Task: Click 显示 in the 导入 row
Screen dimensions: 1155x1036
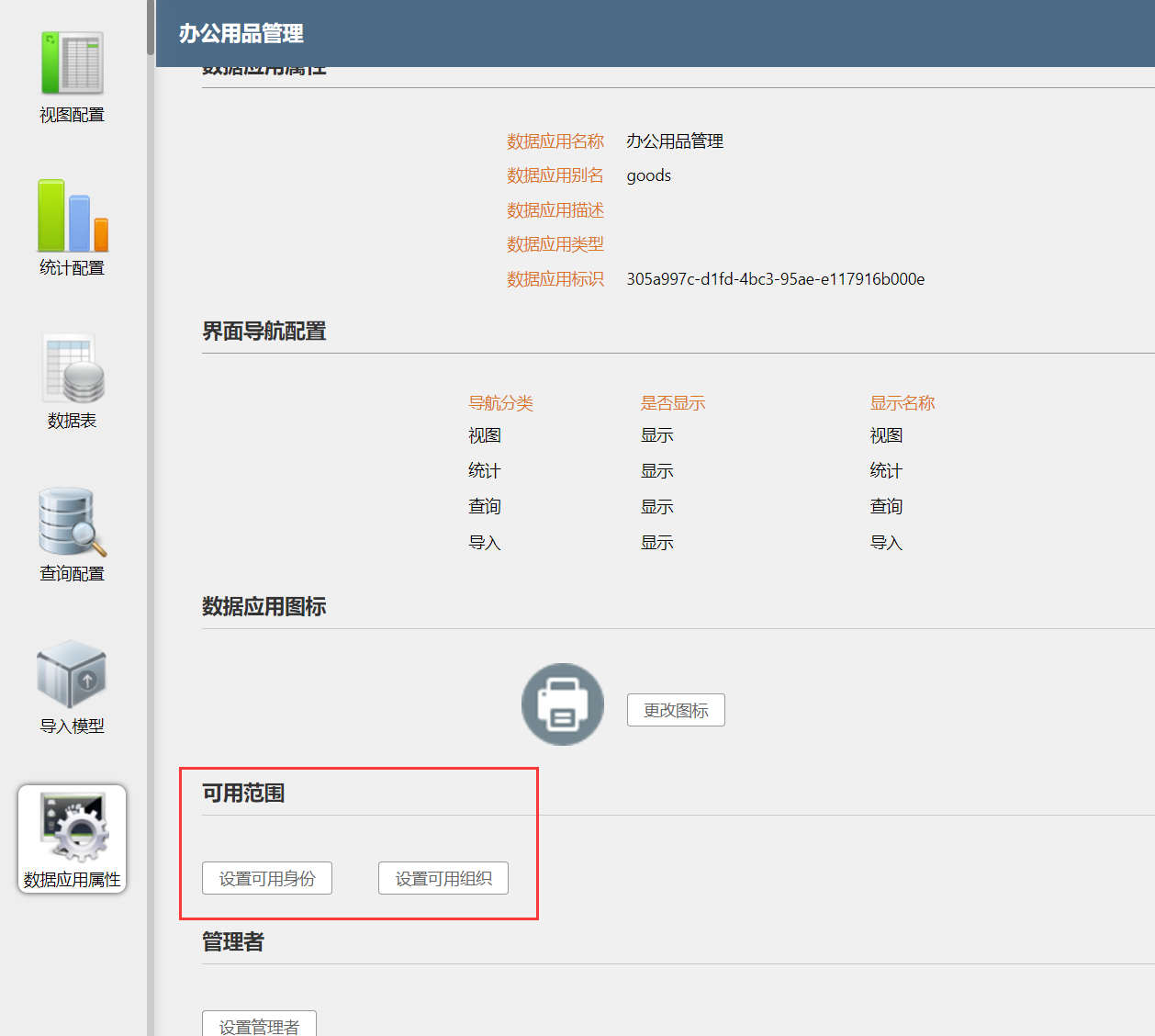Action: [x=657, y=543]
